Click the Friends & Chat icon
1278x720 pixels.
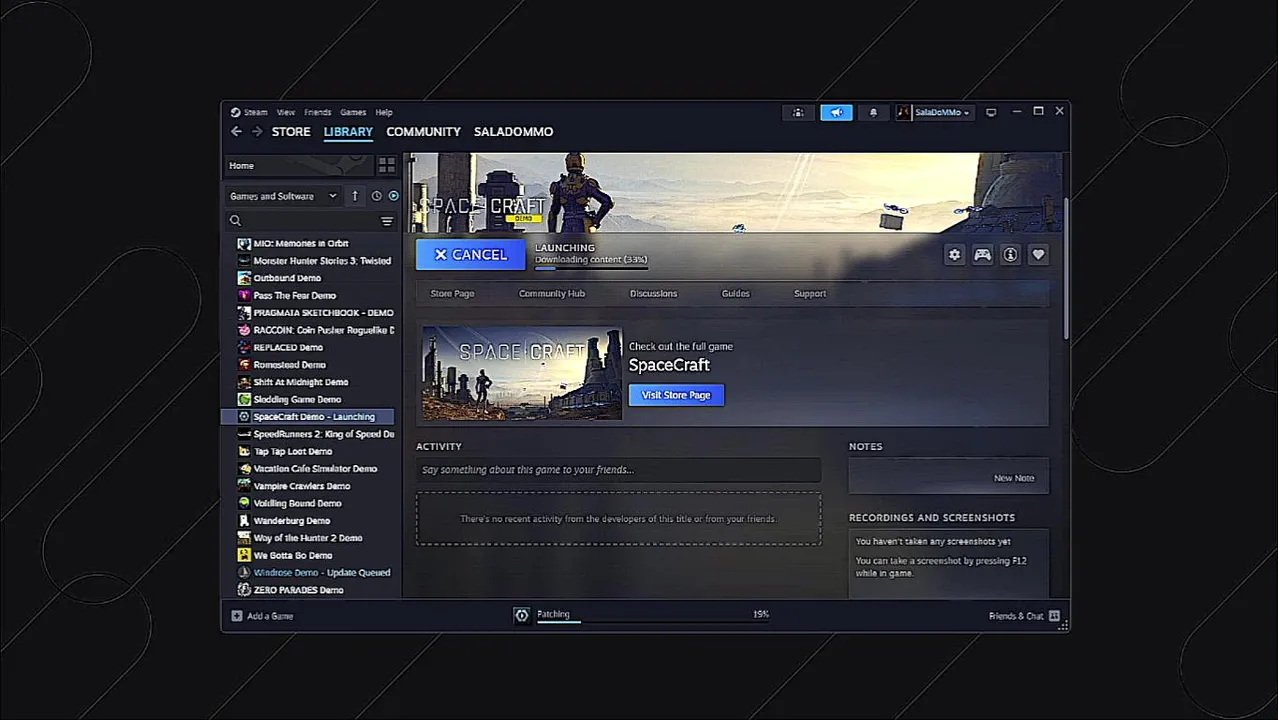pos(1054,616)
